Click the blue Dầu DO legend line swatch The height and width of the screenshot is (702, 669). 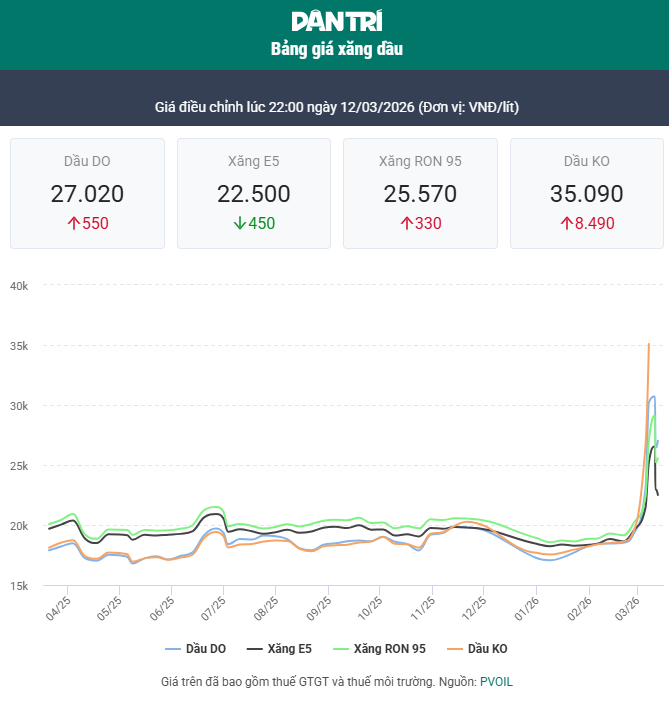172,649
